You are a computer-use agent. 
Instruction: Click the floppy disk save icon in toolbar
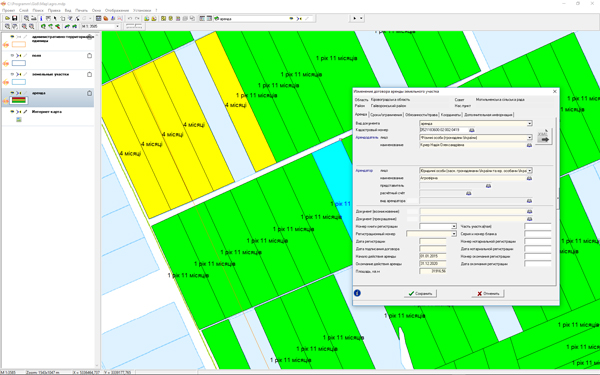click(x=15, y=18)
